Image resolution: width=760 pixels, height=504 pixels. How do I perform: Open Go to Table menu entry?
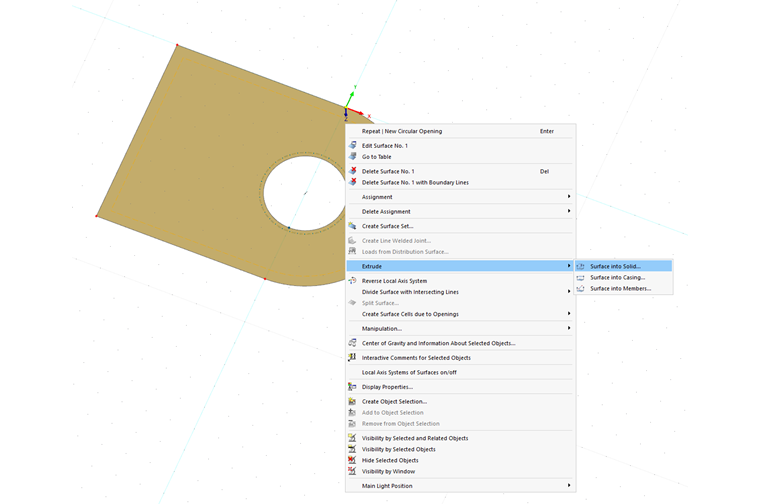(460, 157)
